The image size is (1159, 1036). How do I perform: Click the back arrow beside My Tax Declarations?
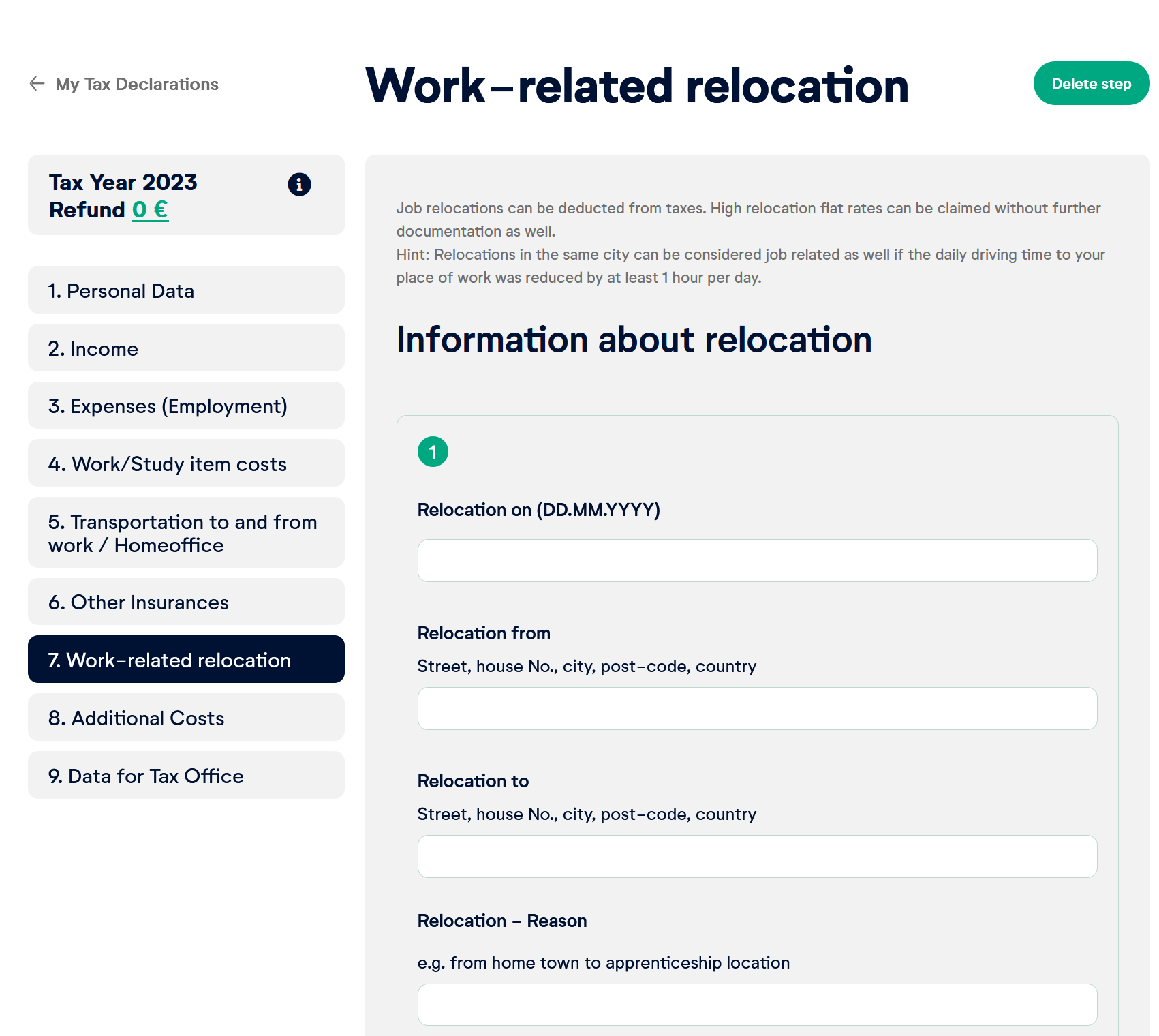pyautogui.click(x=36, y=83)
